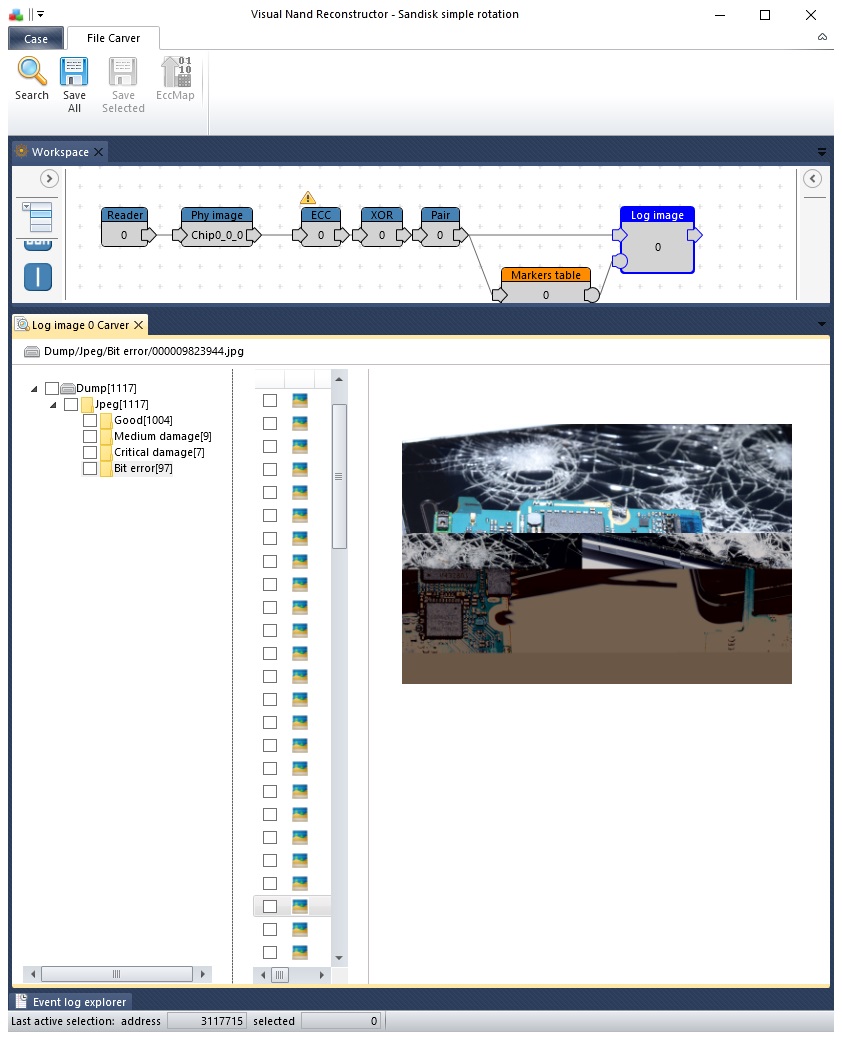Select the Log image 0 Carver tab

coord(80,325)
